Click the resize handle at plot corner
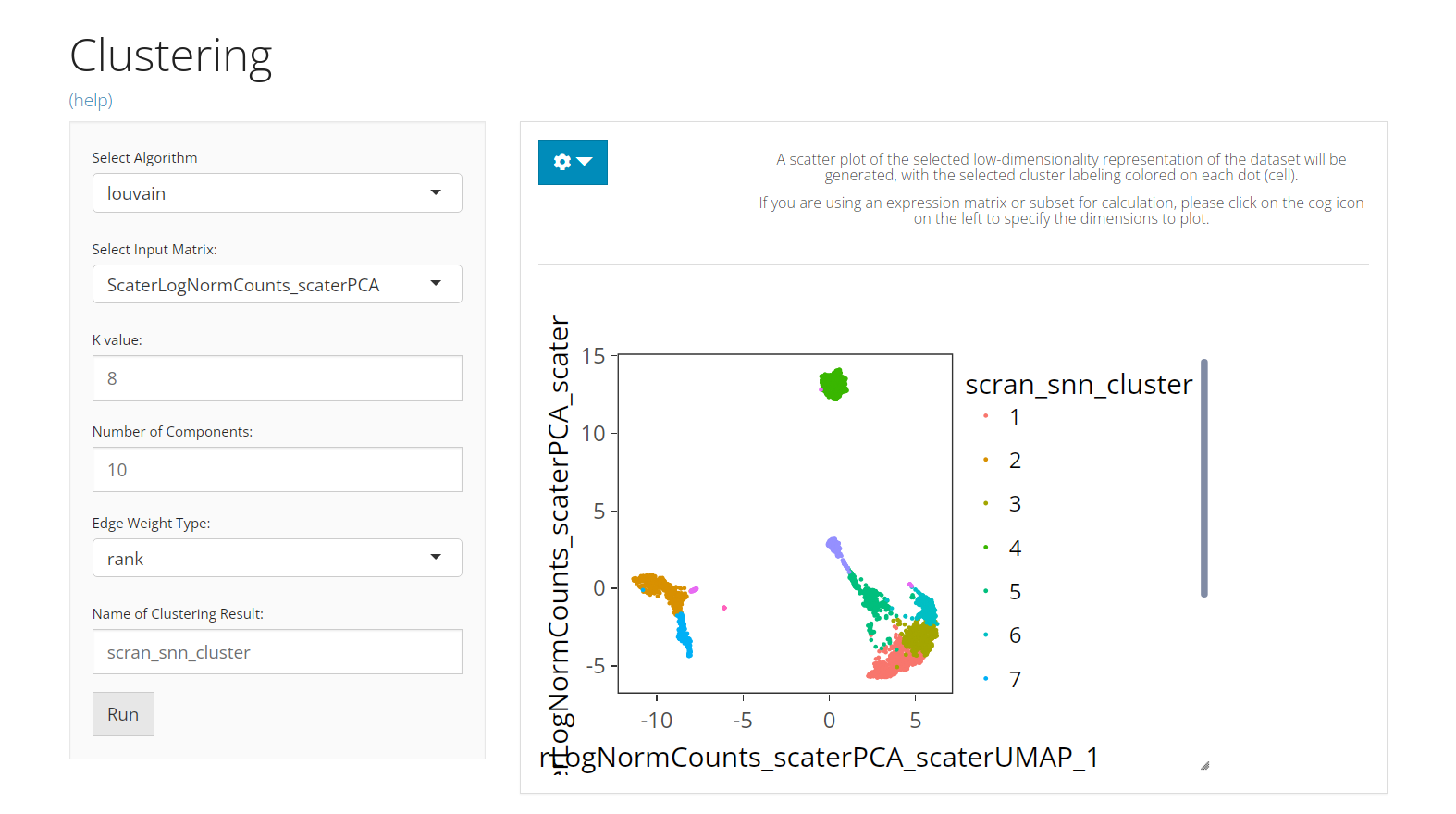 pos(1204,765)
